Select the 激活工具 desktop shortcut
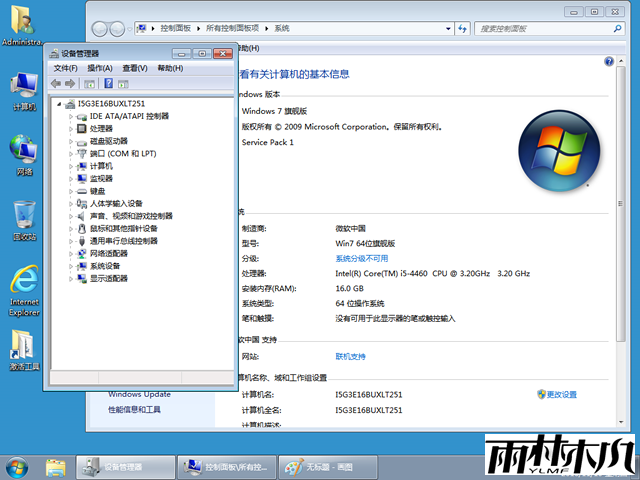Viewport: 640px width, 480px height. point(24,350)
